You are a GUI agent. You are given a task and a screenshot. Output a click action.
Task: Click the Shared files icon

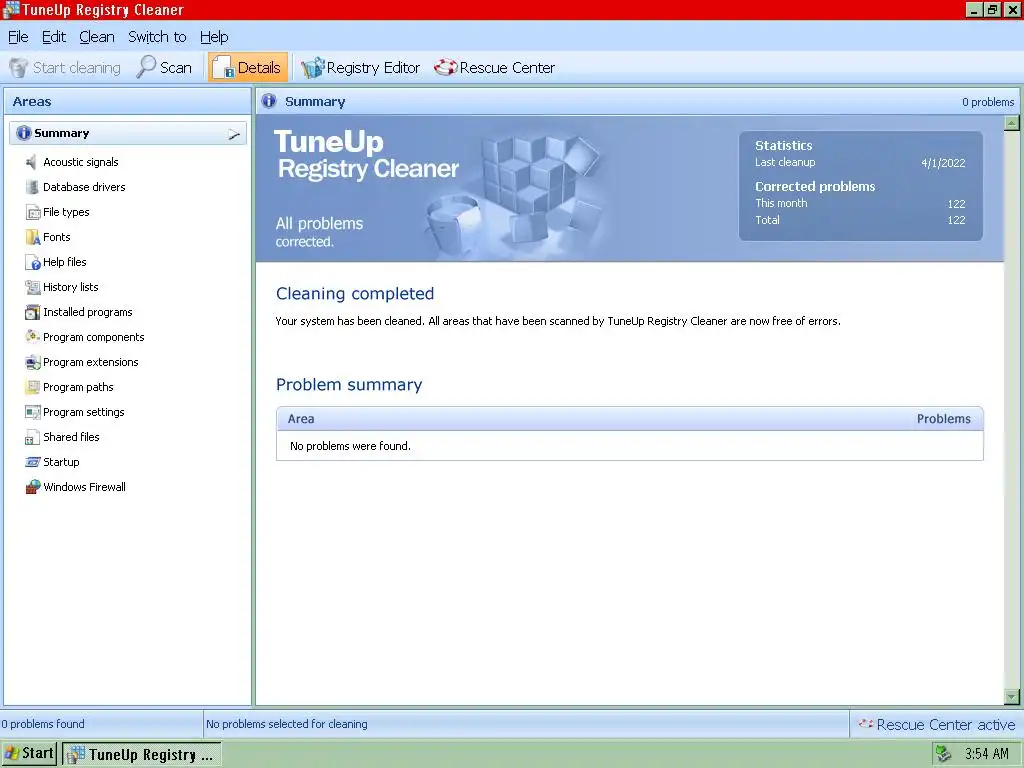(x=33, y=438)
